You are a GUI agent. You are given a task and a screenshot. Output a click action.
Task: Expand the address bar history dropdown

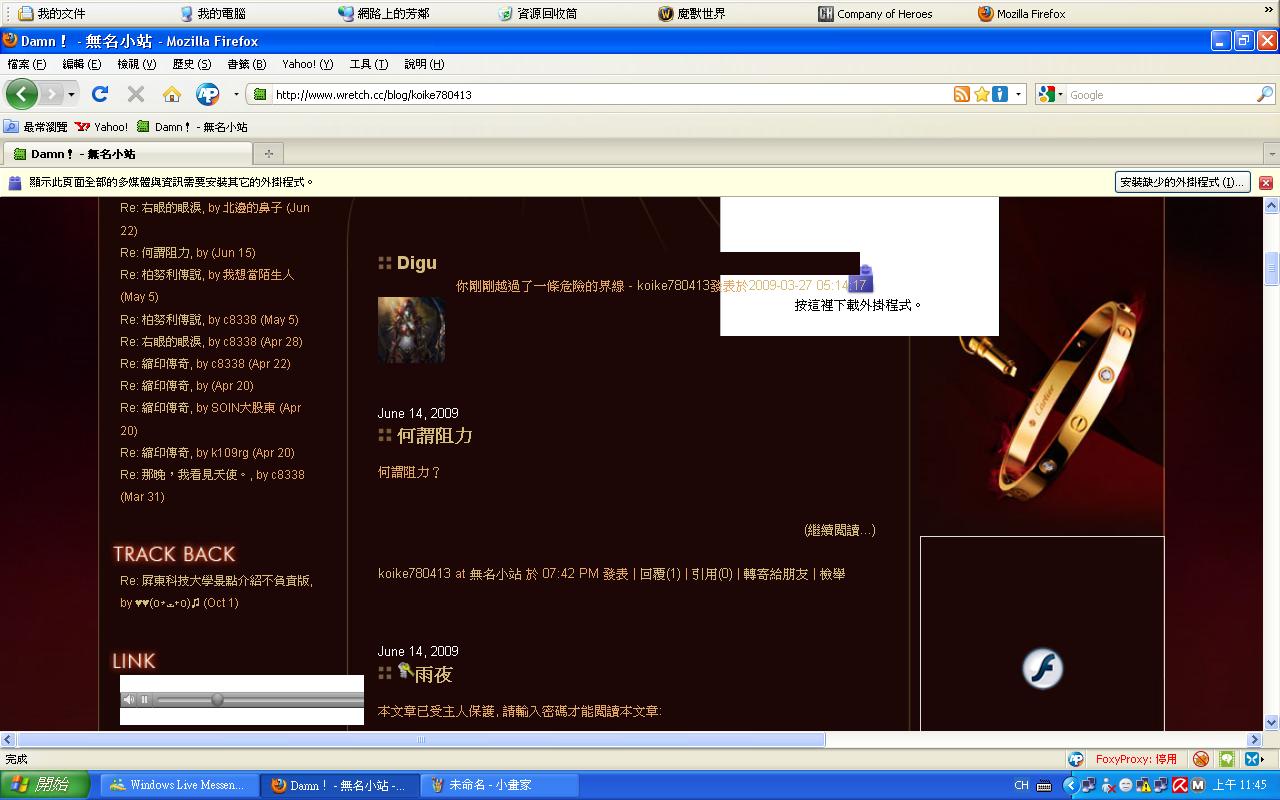1019,94
